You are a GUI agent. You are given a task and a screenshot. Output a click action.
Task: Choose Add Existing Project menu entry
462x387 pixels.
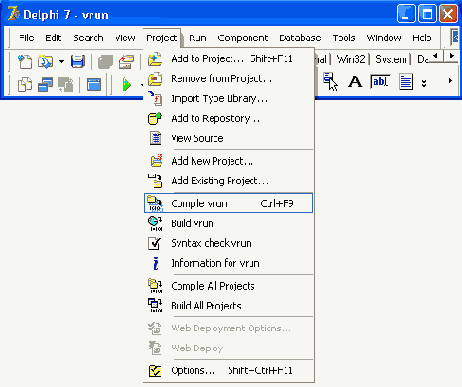point(229,181)
